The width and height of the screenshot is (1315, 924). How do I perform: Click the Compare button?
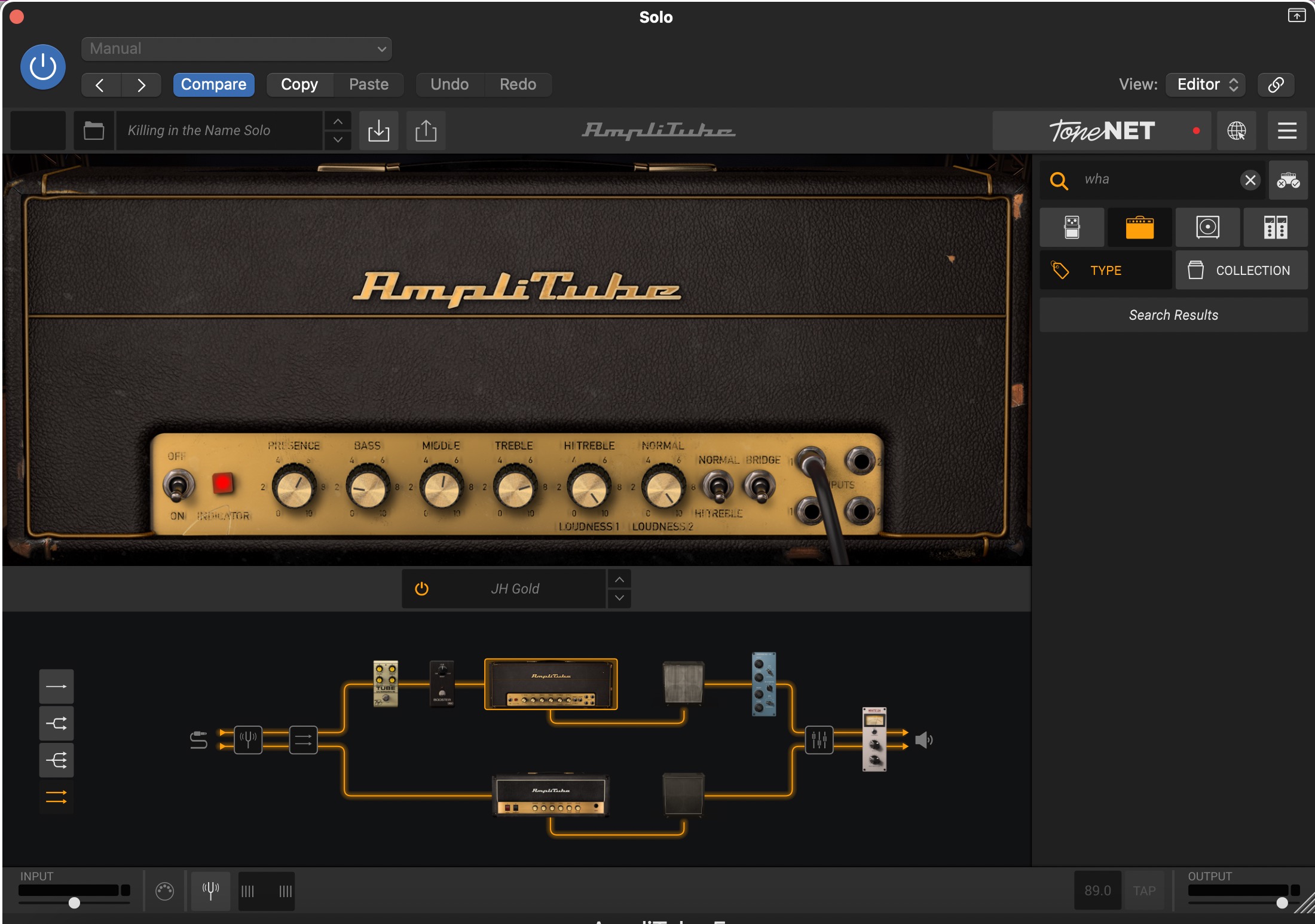(213, 85)
